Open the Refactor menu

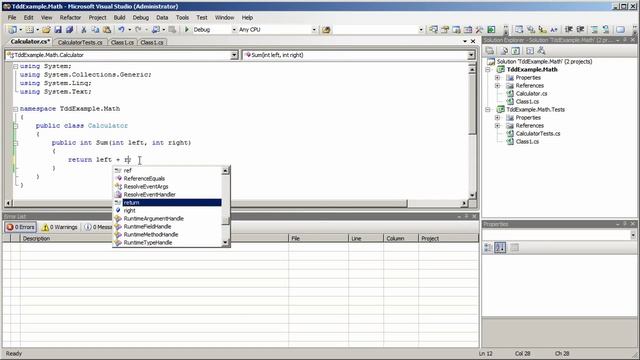click(x=70, y=18)
